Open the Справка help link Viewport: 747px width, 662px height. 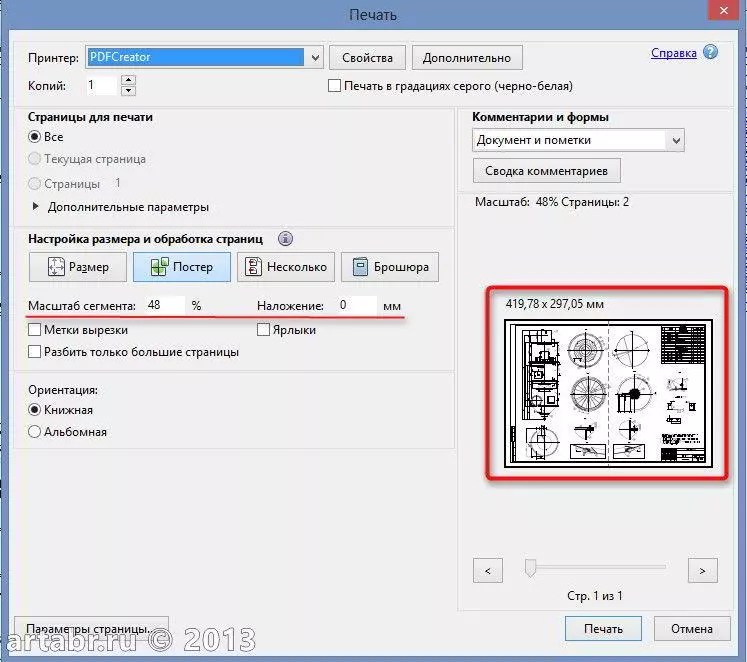[674, 53]
